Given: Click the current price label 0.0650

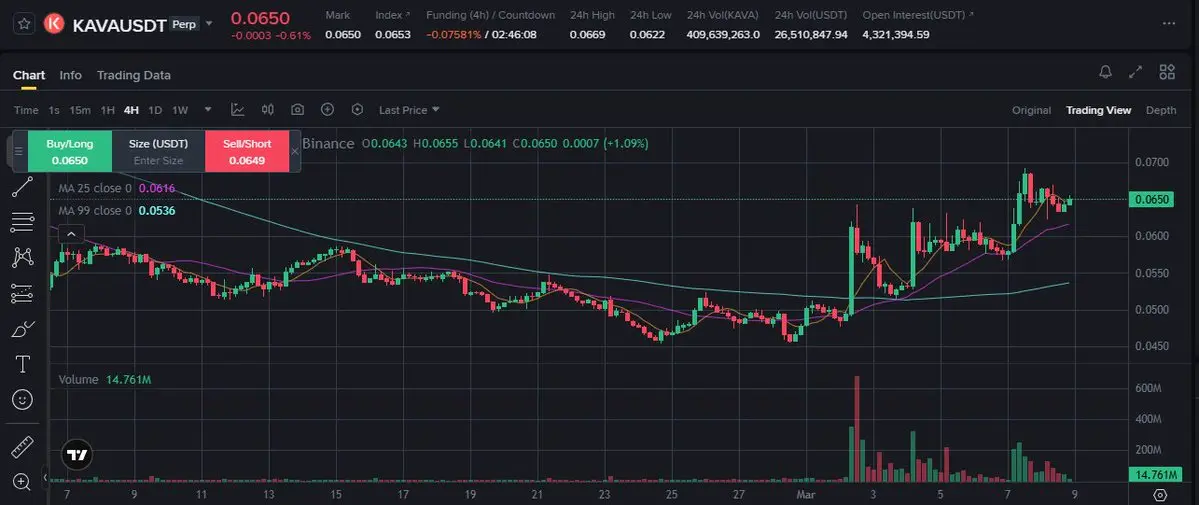Looking at the screenshot, I should click(x=1152, y=200).
